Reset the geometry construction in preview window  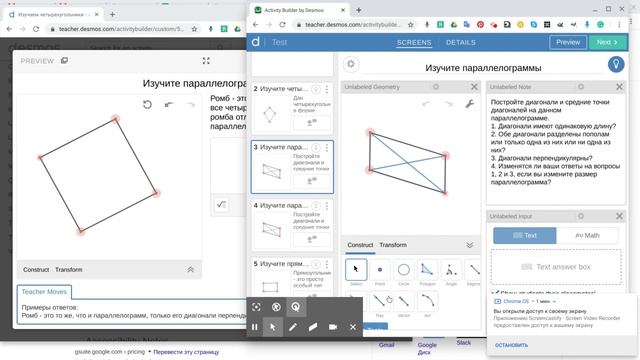(147, 105)
